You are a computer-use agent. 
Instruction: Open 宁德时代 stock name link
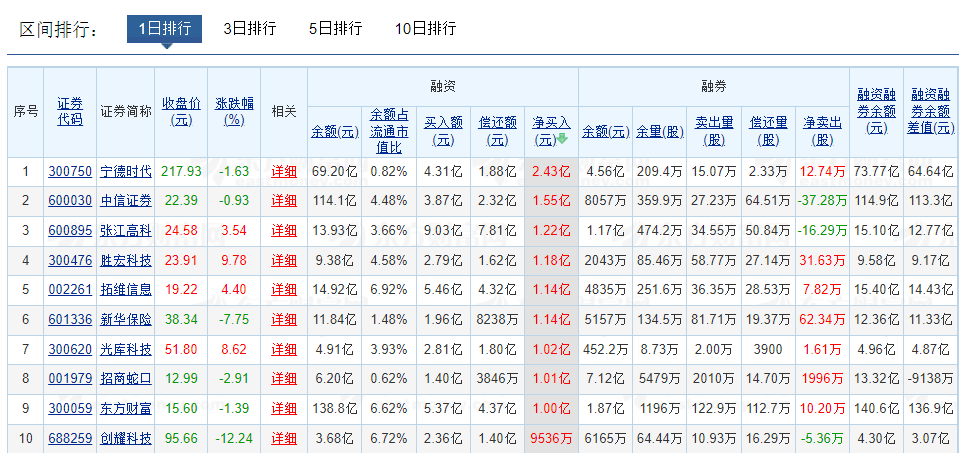[x=125, y=172]
